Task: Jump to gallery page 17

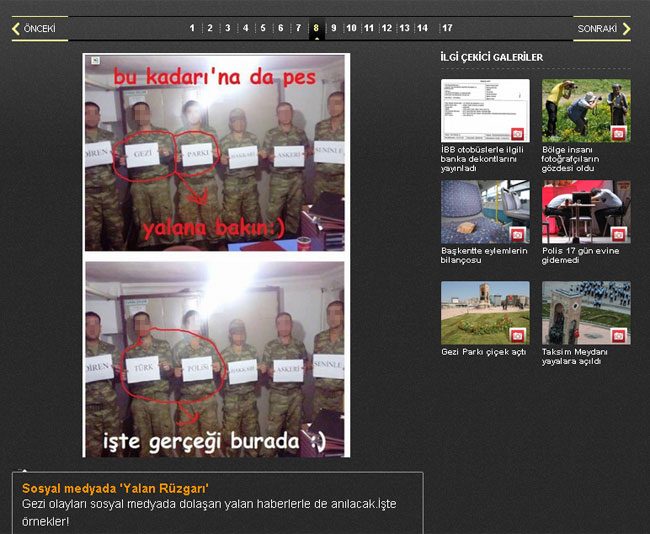Action: coord(446,28)
